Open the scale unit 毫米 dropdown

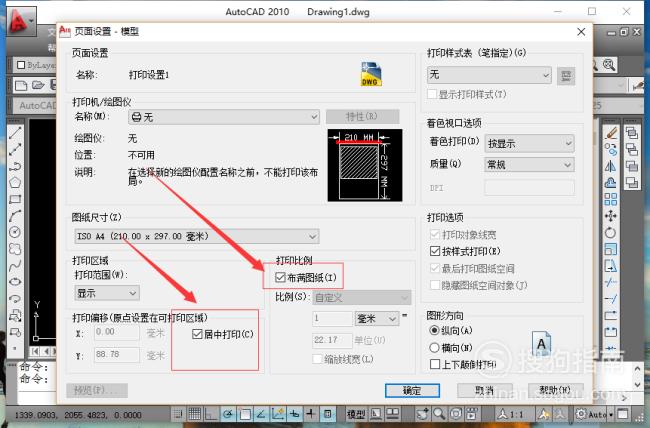pyautogui.click(x=376, y=319)
